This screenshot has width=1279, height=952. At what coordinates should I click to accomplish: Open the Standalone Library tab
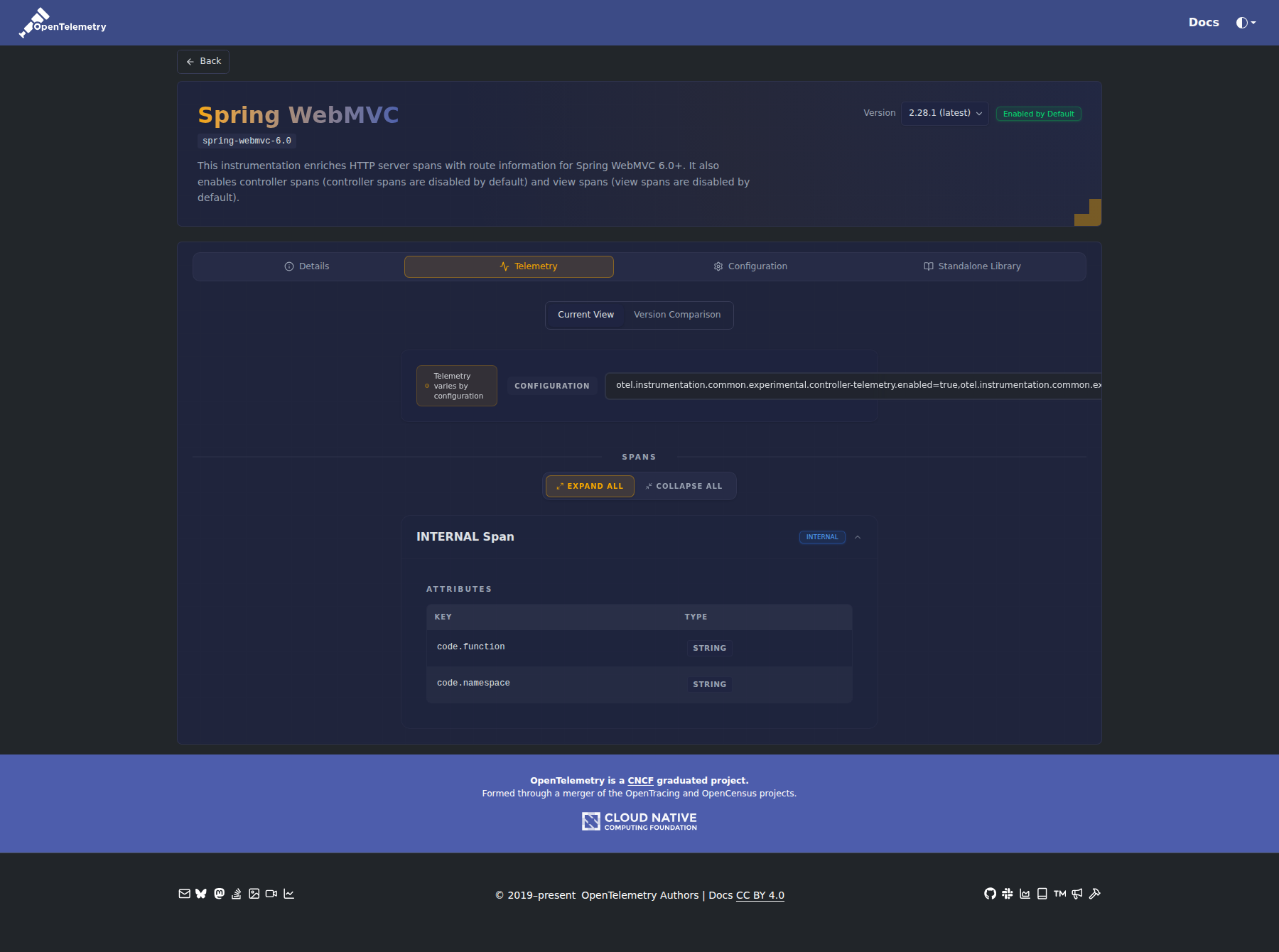click(972, 266)
